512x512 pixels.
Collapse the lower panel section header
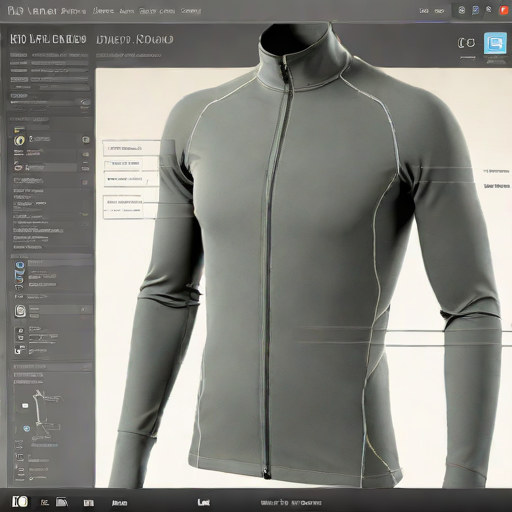click(x=52, y=367)
